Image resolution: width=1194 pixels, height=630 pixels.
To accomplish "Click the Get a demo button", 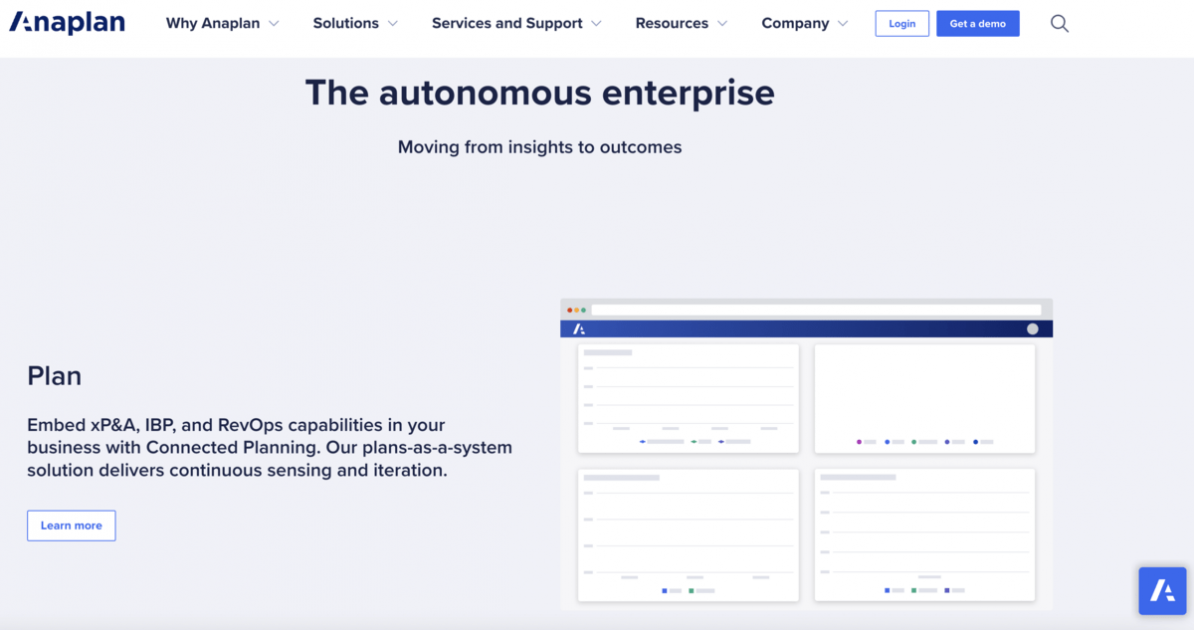I will tap(977, 23).
